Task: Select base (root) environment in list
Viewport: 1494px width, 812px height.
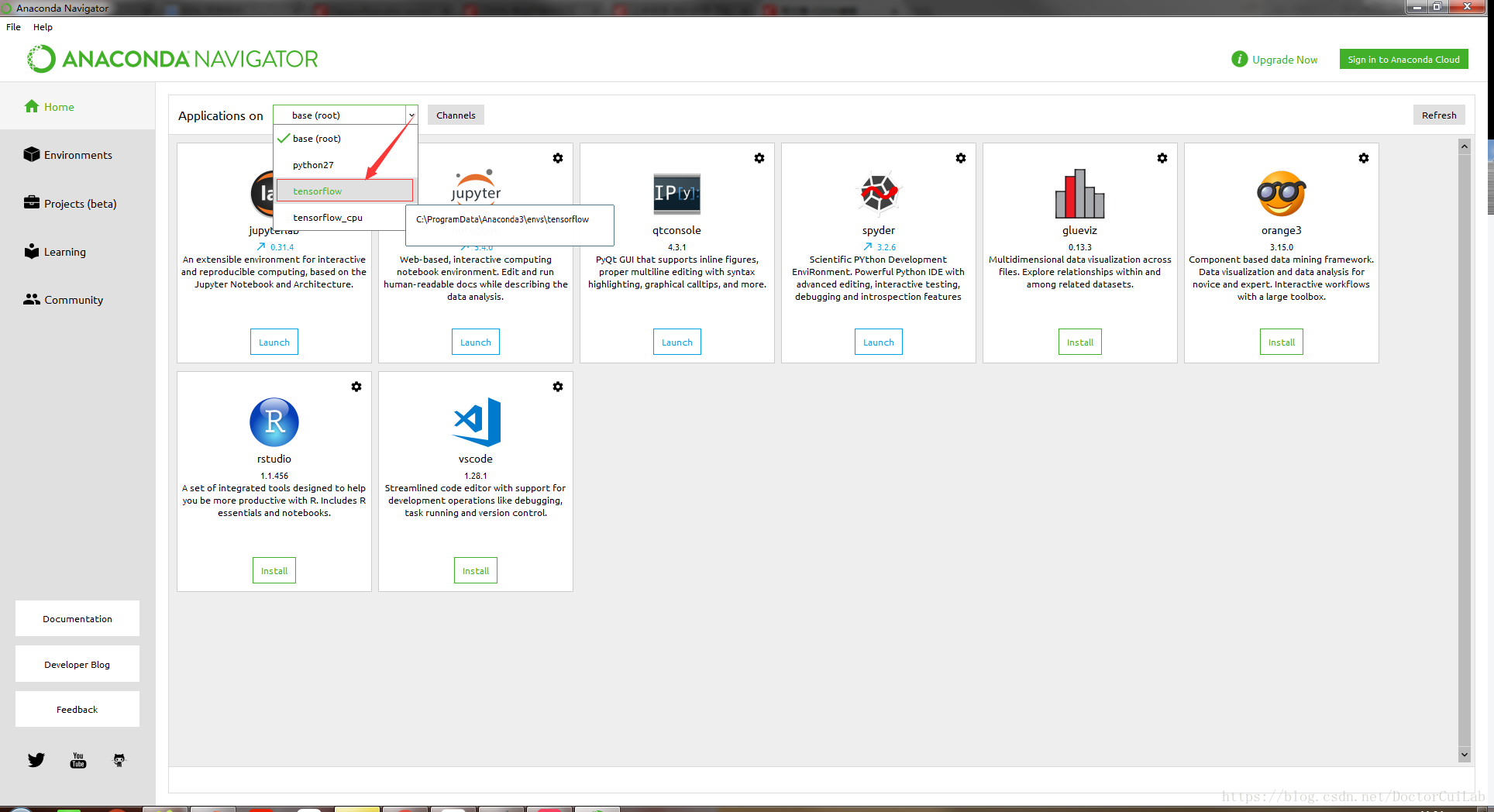Action: (346, 139)
